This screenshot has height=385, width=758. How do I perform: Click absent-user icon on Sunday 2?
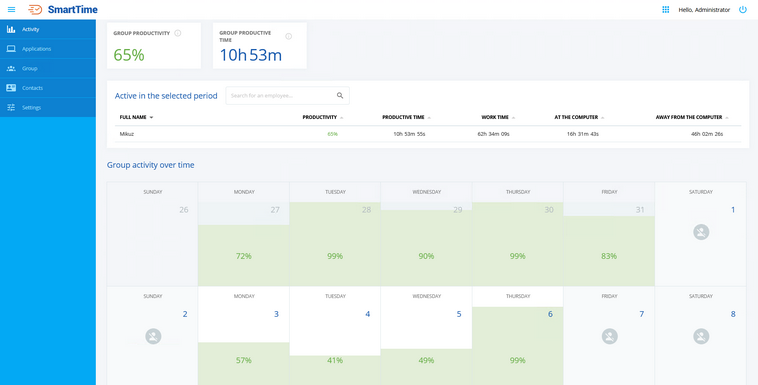pos(153,337)
